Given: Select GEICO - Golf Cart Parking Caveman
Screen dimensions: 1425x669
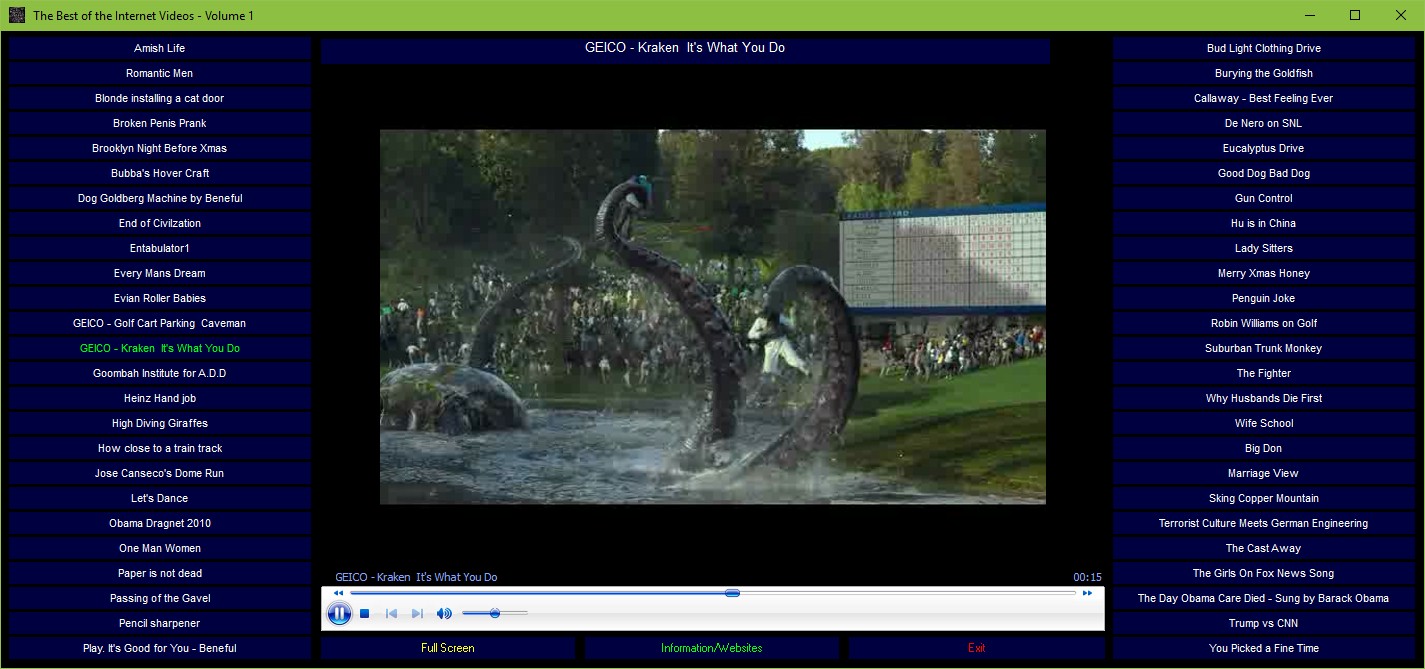Looking at the screenshot, I should pyautogui.click(x=160, y=323).
